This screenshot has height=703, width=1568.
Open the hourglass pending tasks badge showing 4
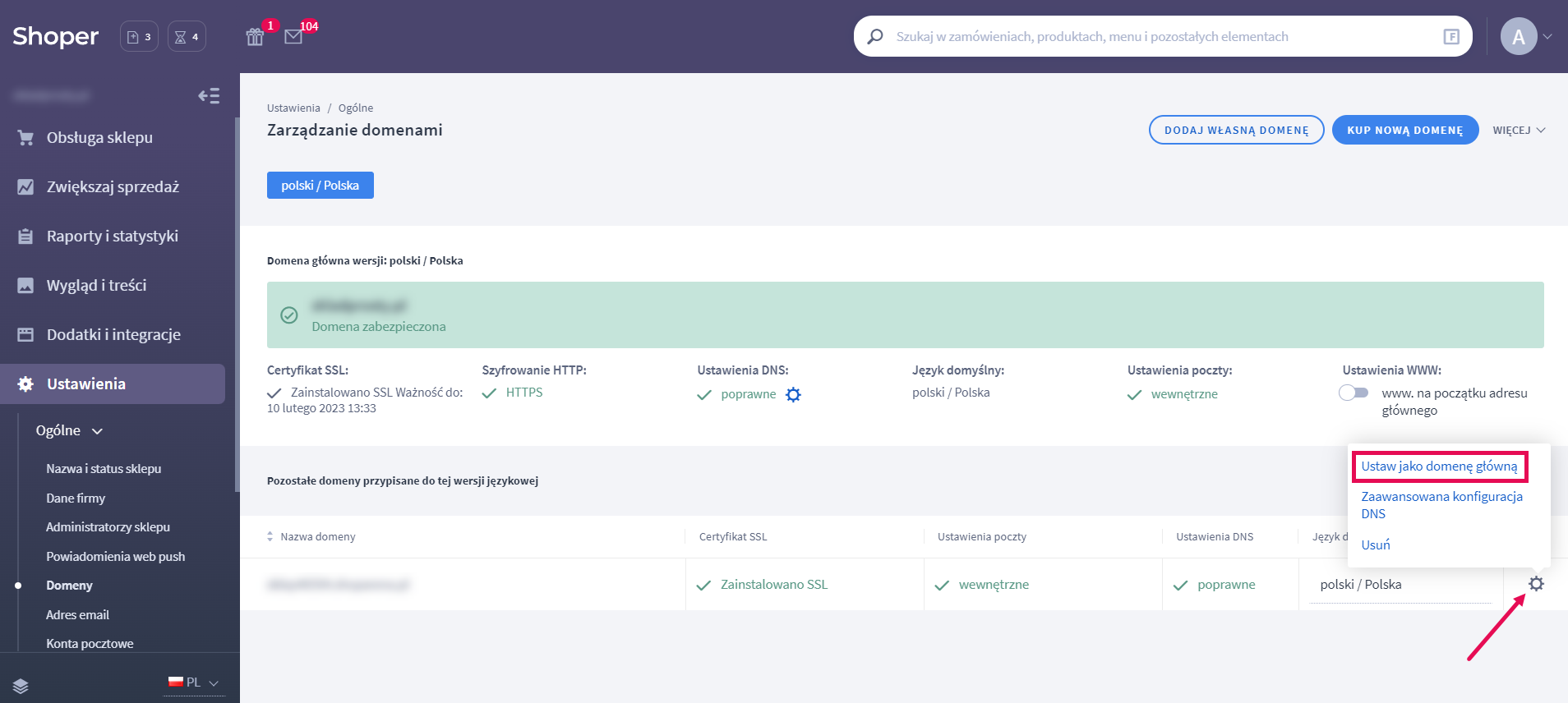tap(187, 36)
